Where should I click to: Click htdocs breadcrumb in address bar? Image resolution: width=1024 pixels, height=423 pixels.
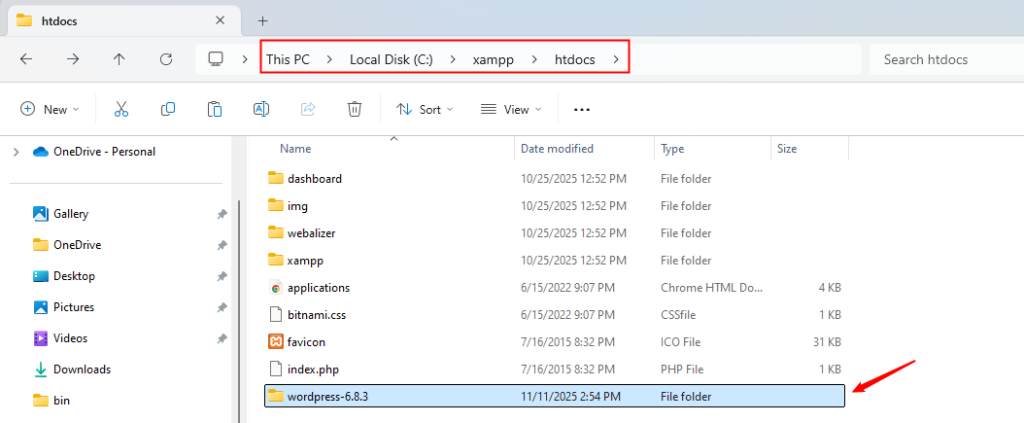pyautogui.click(x=575, y=59)
